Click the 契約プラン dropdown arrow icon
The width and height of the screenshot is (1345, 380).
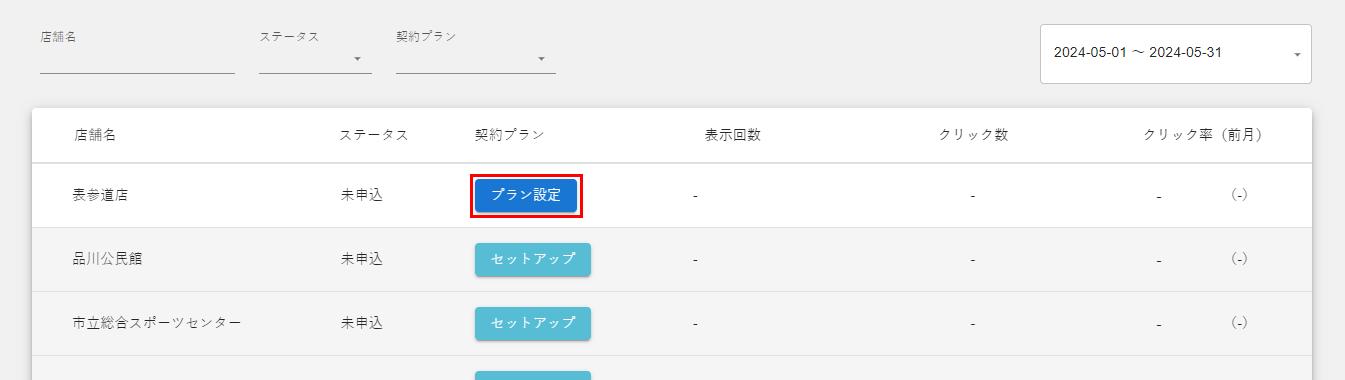[542, 59]
